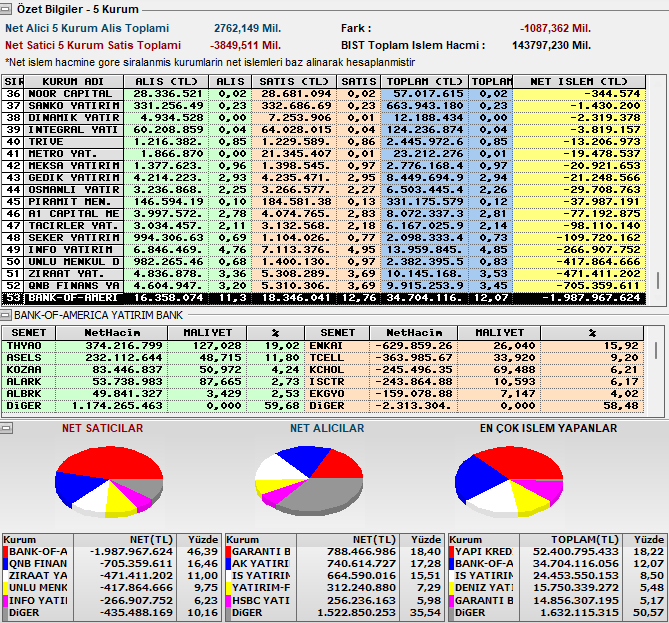This screenshot has height=623, width=669.
Task: Click the NET SATICILAR pie chart
Action: pyautogui.click(x=109, y=481)
